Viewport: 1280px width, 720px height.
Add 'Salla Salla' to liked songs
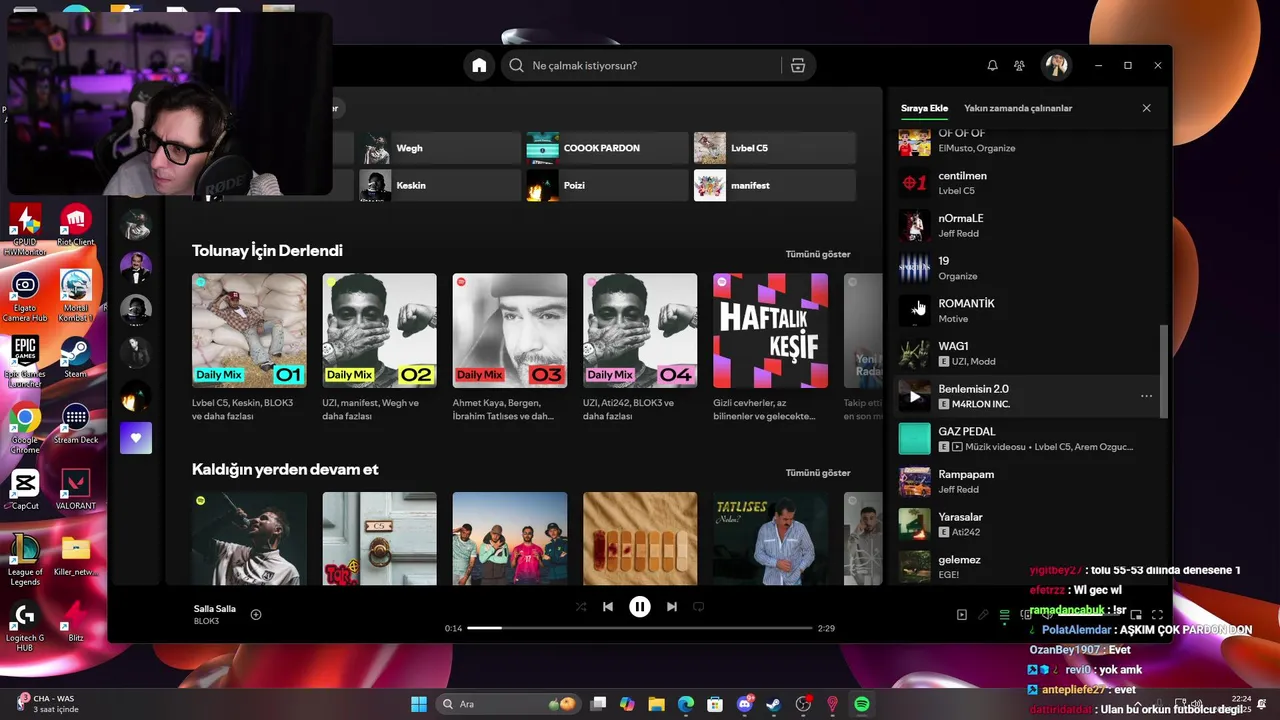tap(256, 614)
